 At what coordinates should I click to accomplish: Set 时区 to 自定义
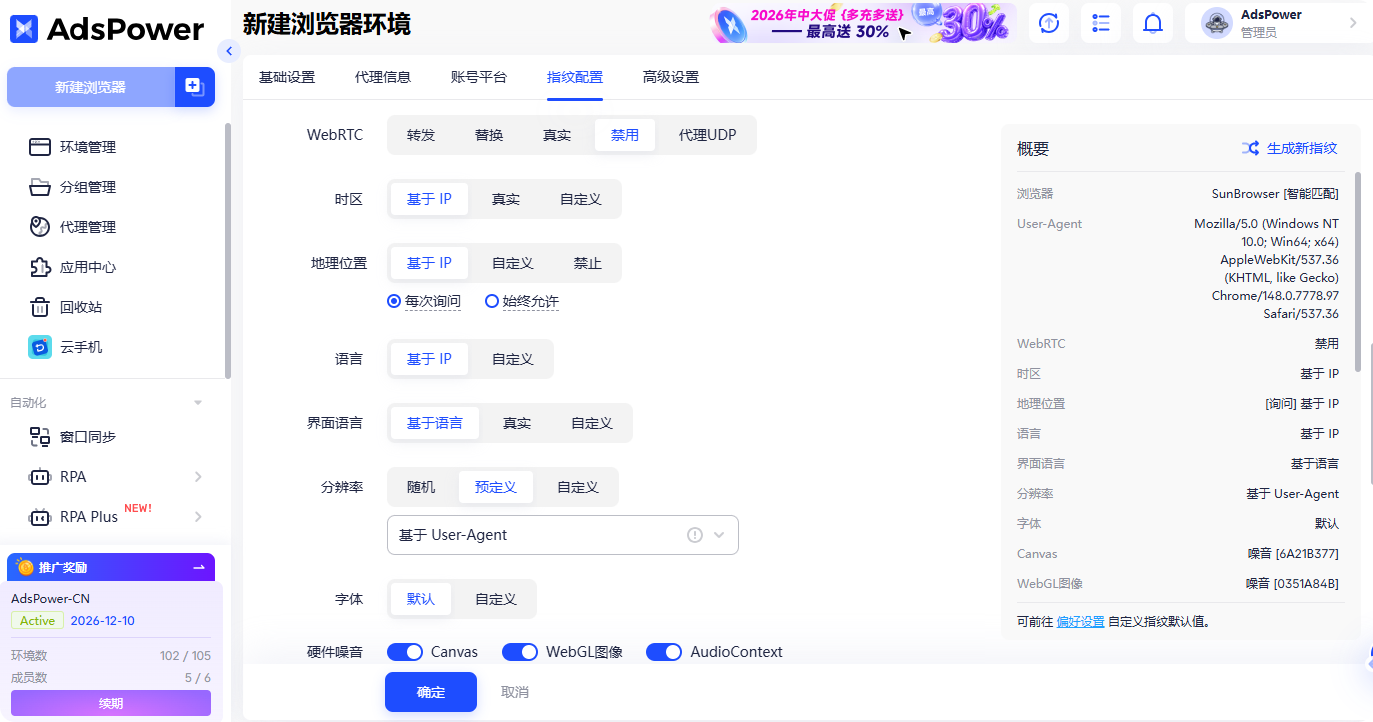pos(581,199)
